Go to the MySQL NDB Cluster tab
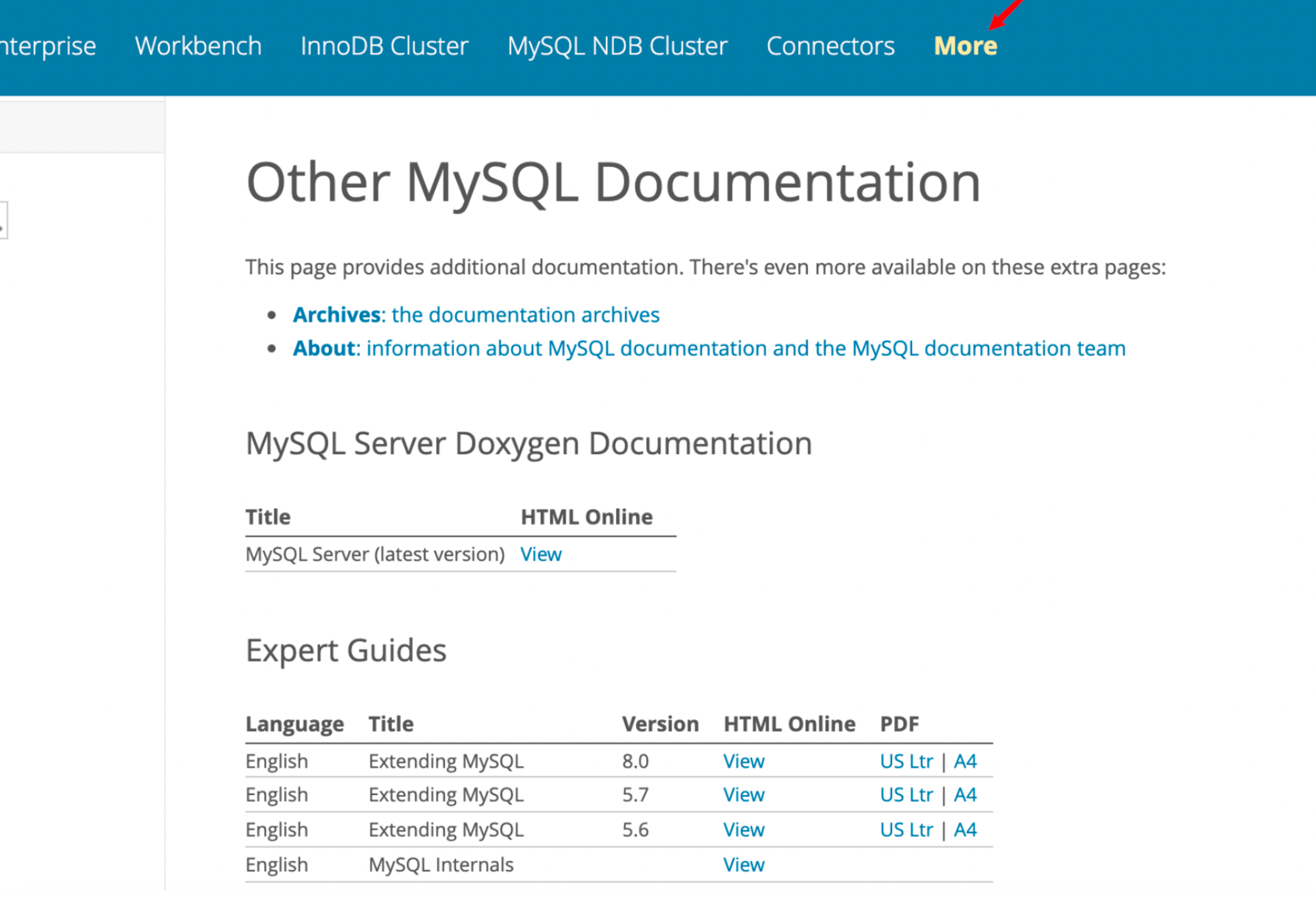The width and height of the screenshot is (1316, 907). pos(617,46)
